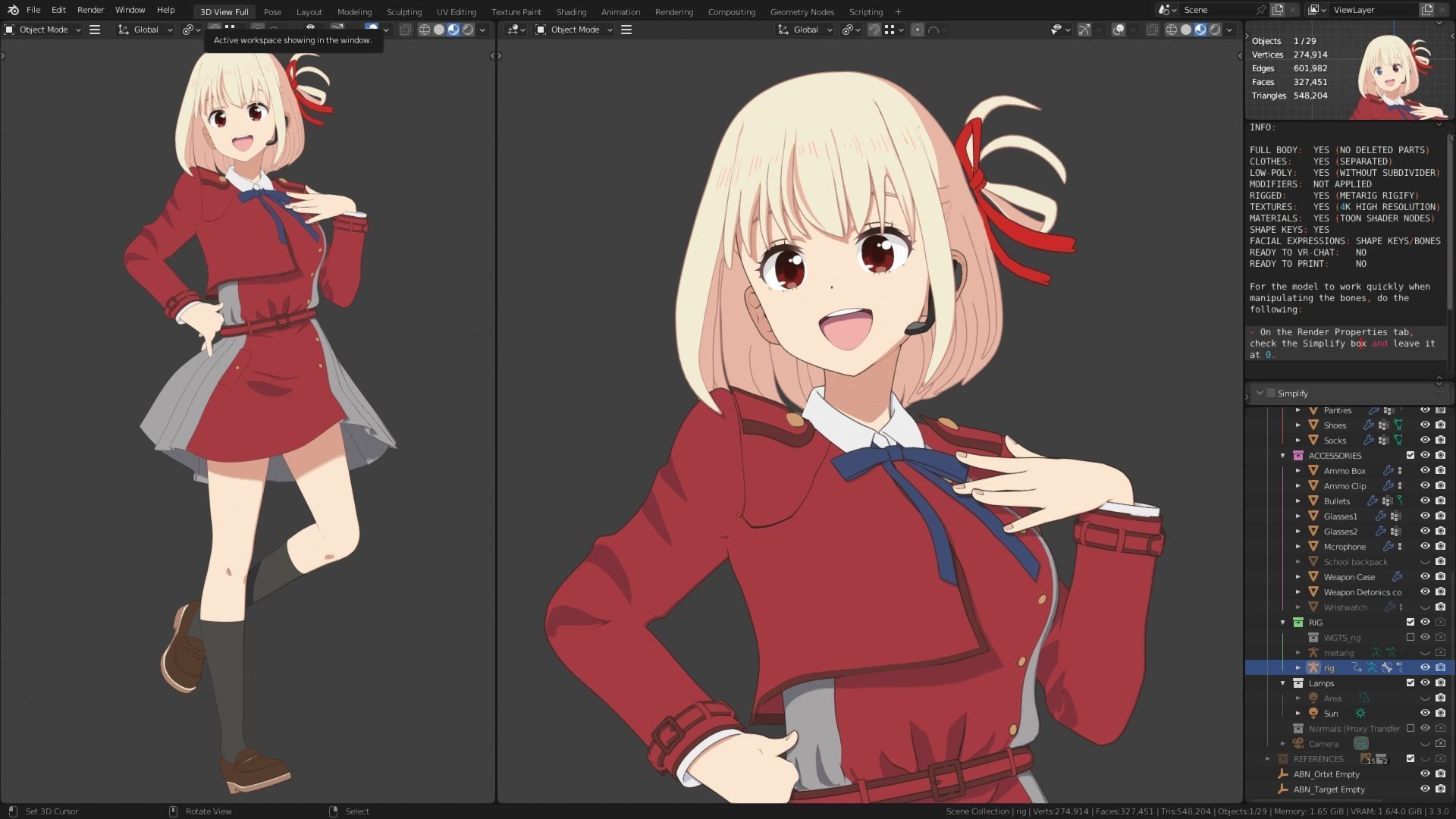This screenshot has width=1456, height=819.
Task: Open snap element options in right viewport
Action: click(x=894, y=30)
